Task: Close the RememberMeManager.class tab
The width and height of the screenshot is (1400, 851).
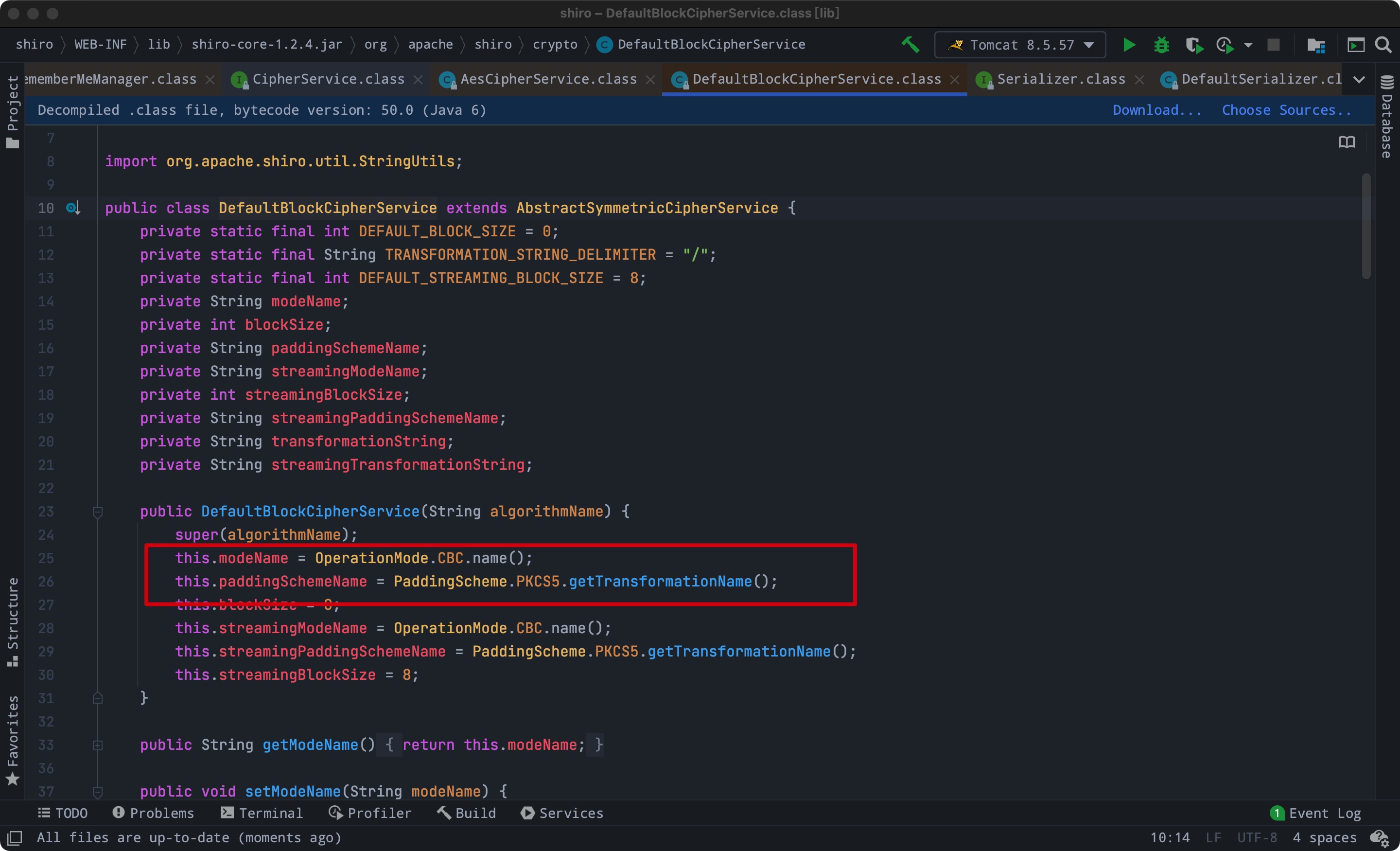Action: pyautogui.click(x=210, y=80)
